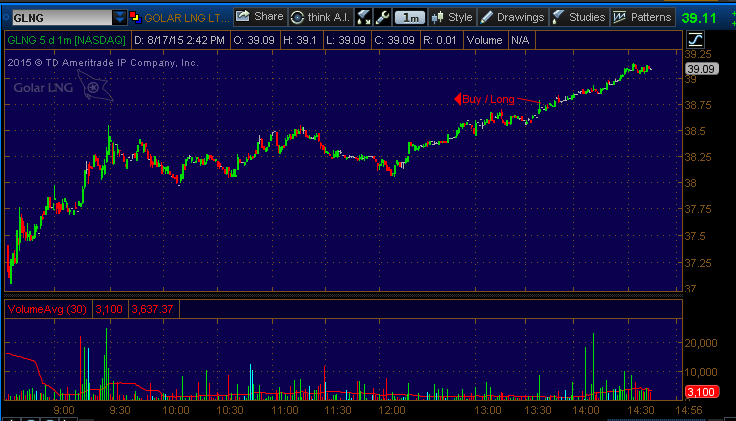Image resolution: width=736 pixels, height=421 pixels.
Task: Click the close value C: 39.09
Action: [394, 40]
